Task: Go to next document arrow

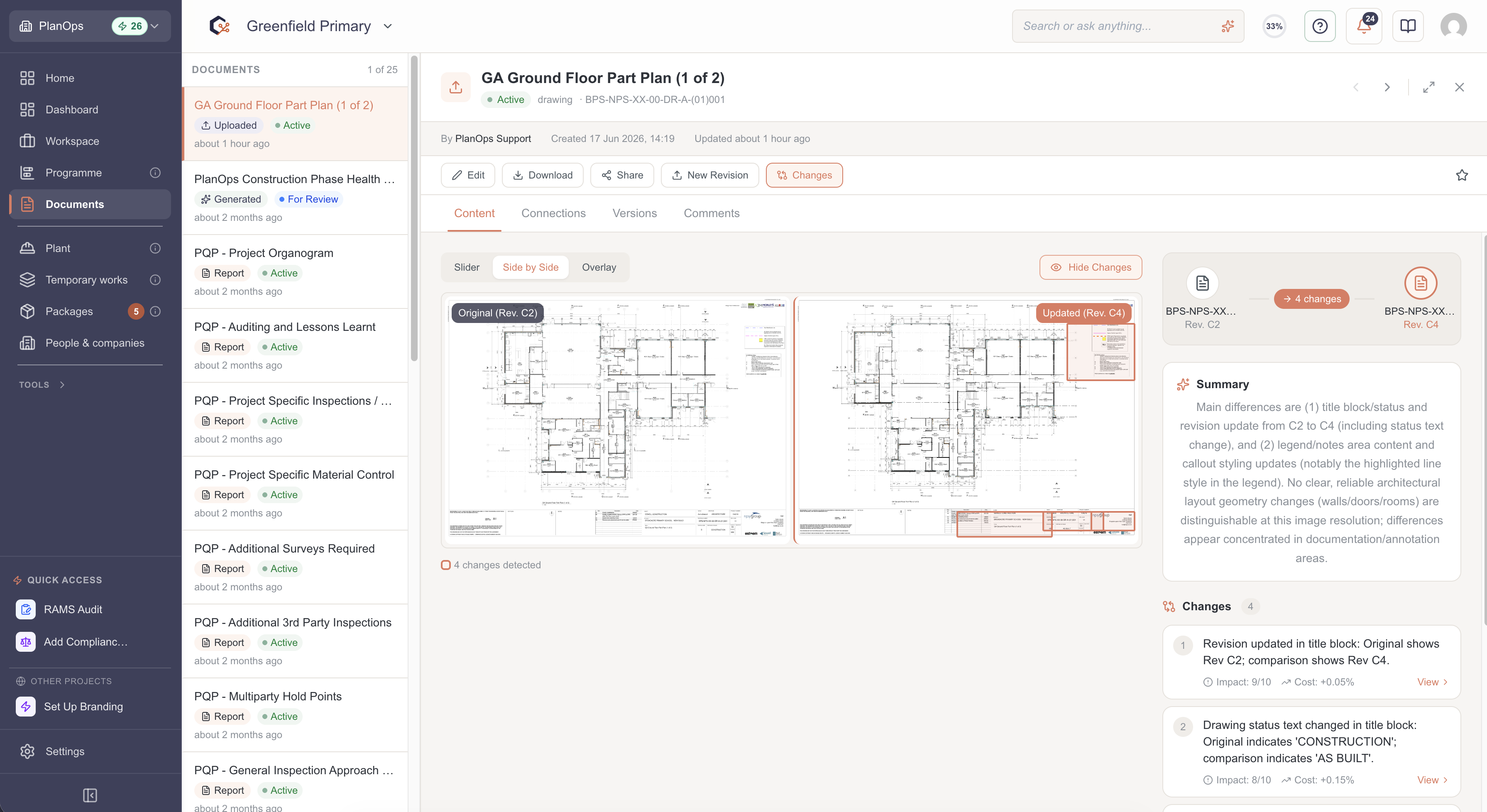Action: [x=1387, y=87]
